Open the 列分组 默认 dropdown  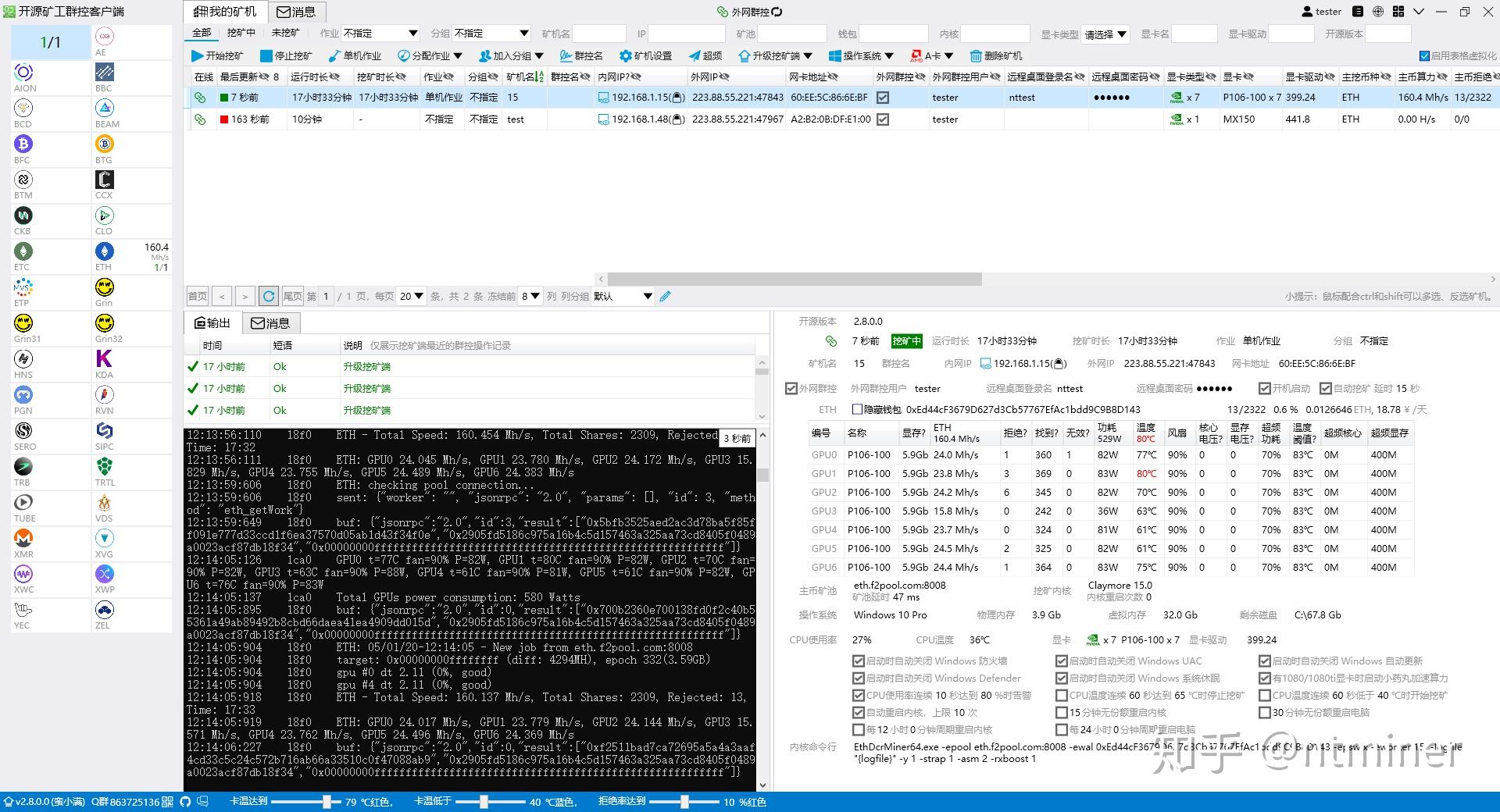tap(623, 296)
